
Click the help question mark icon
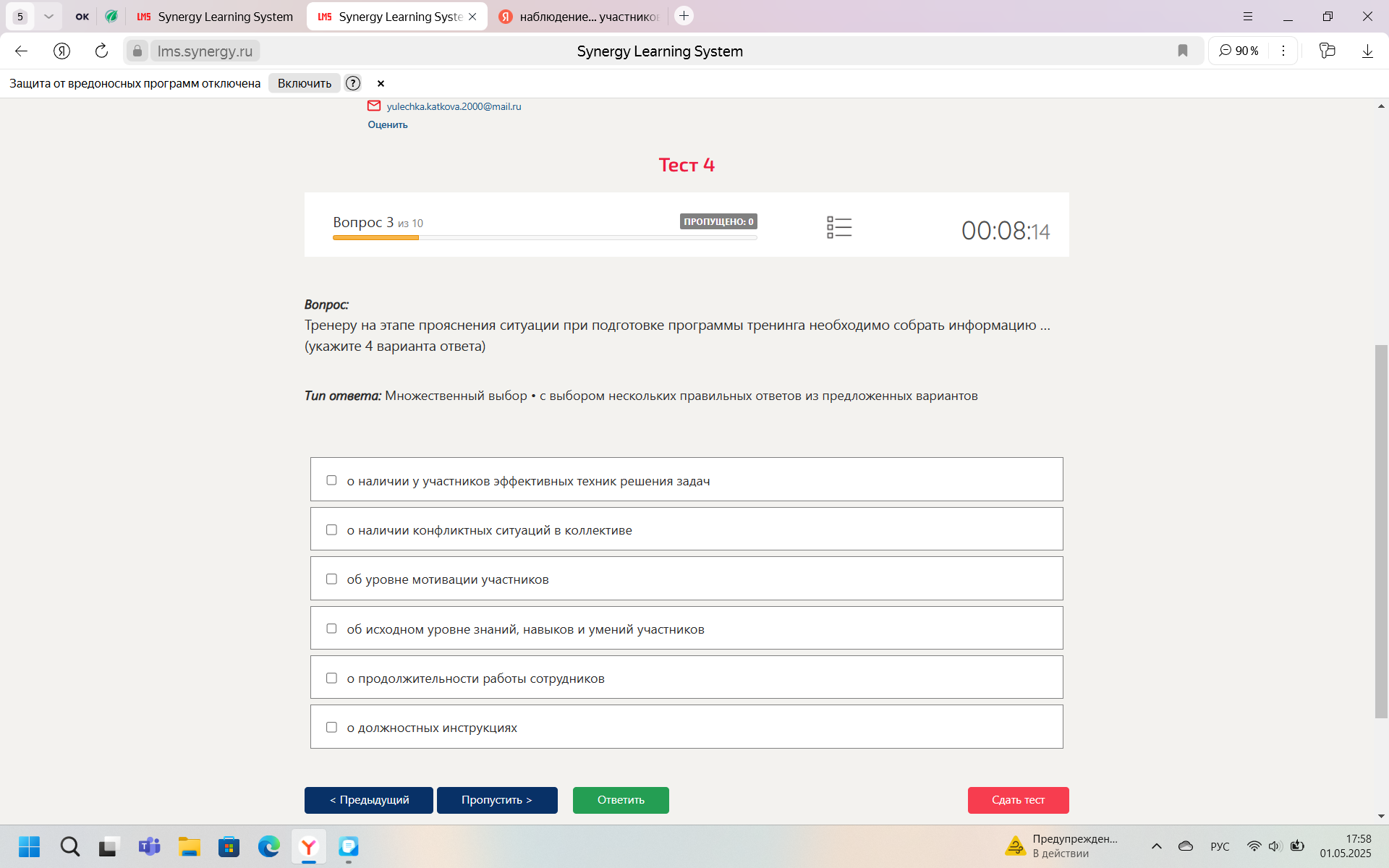353,83
